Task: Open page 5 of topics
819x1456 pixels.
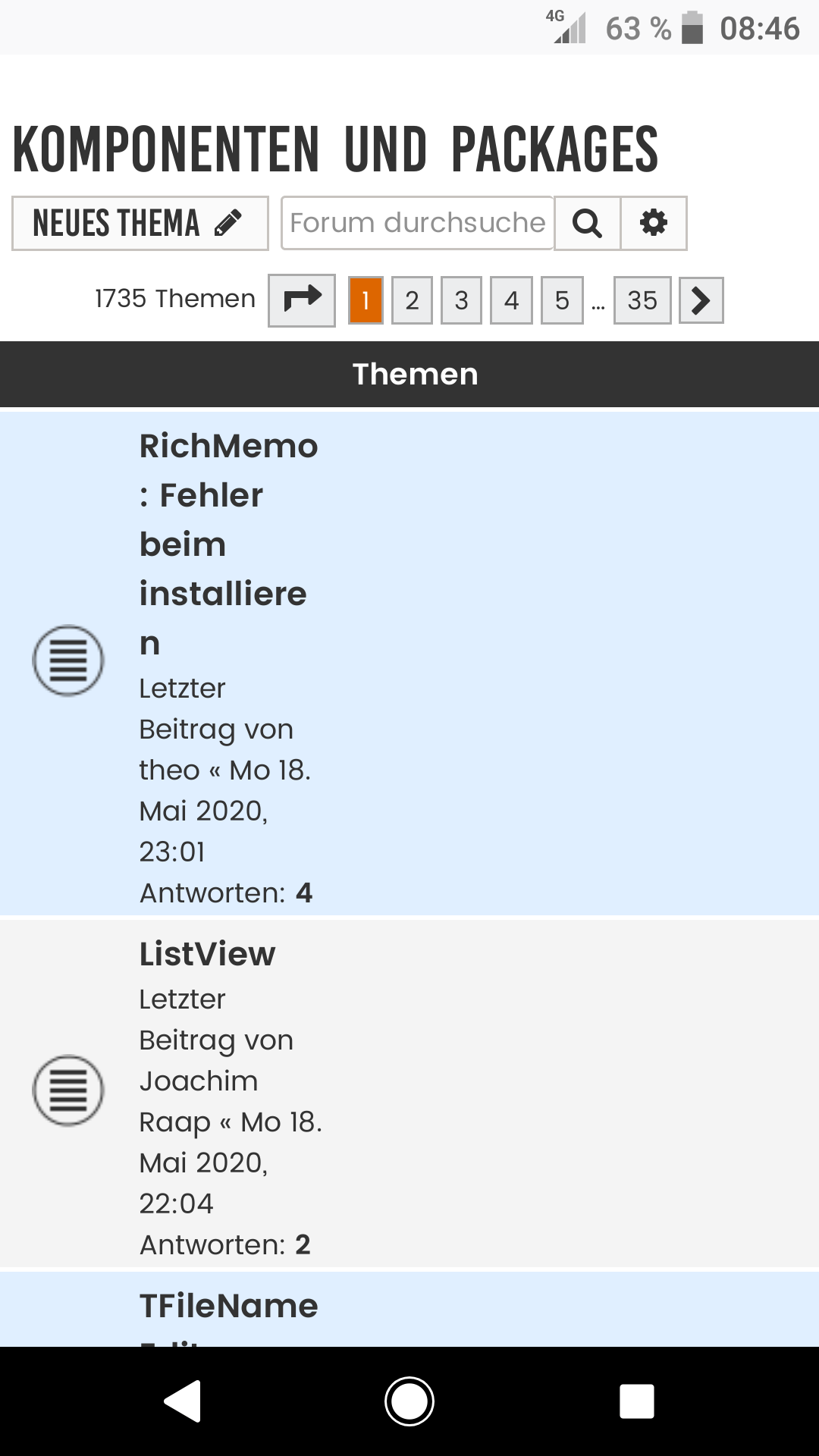Action: [x=562, y=300]
